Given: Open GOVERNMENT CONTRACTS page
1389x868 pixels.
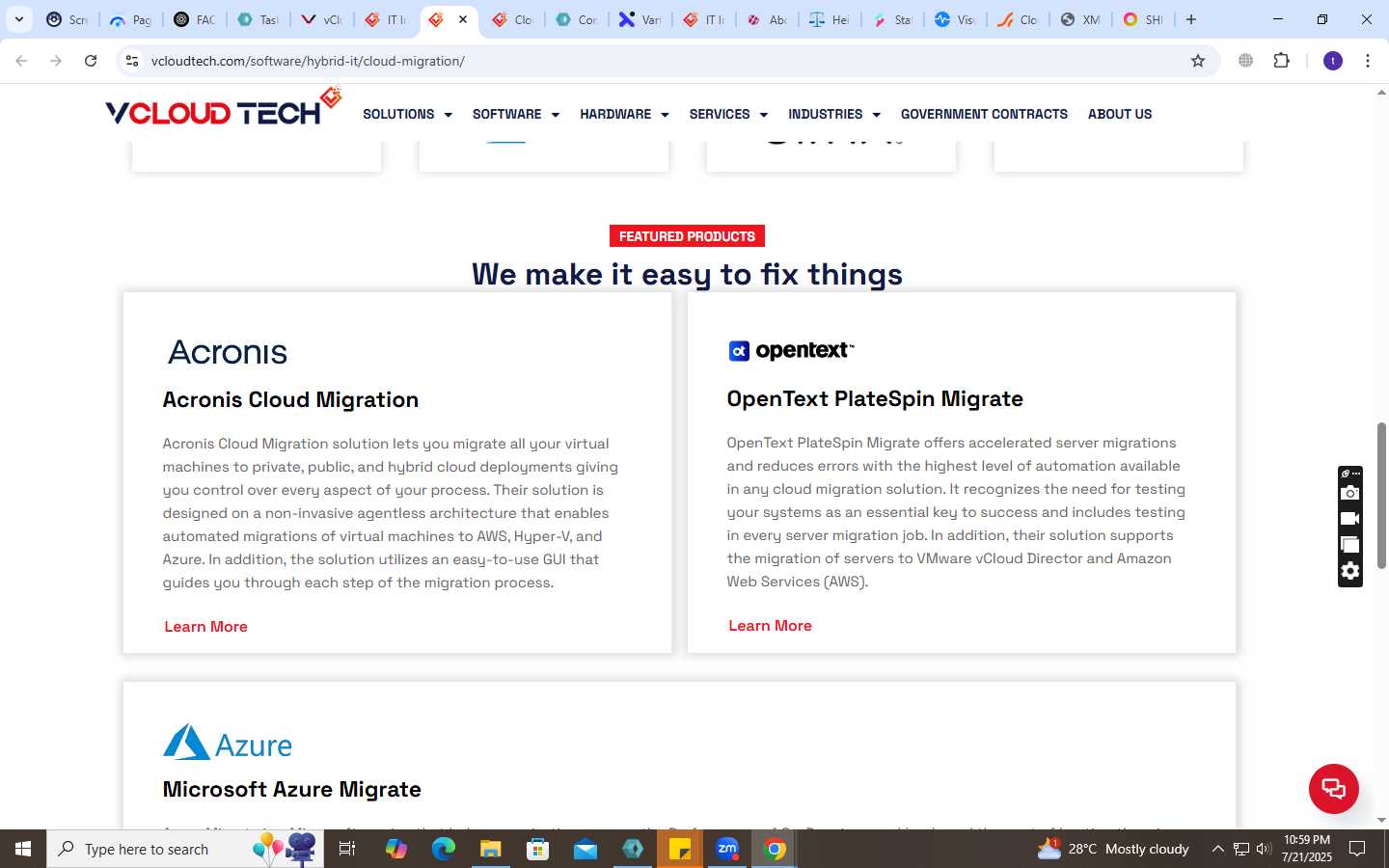Looking at the screenshot, I should [x=984, y=114].
